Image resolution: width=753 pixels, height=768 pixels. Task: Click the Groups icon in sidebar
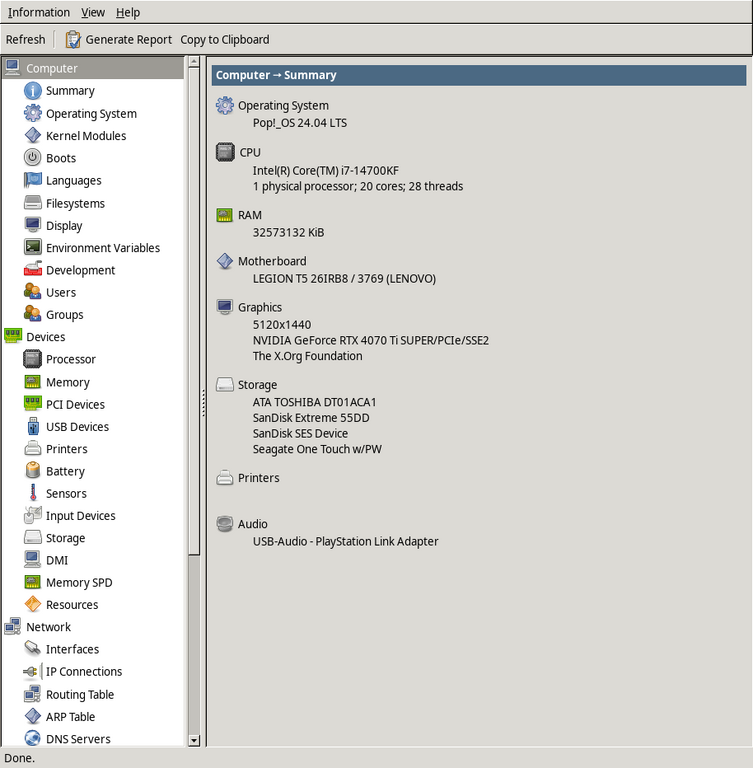tap(32, 314)
